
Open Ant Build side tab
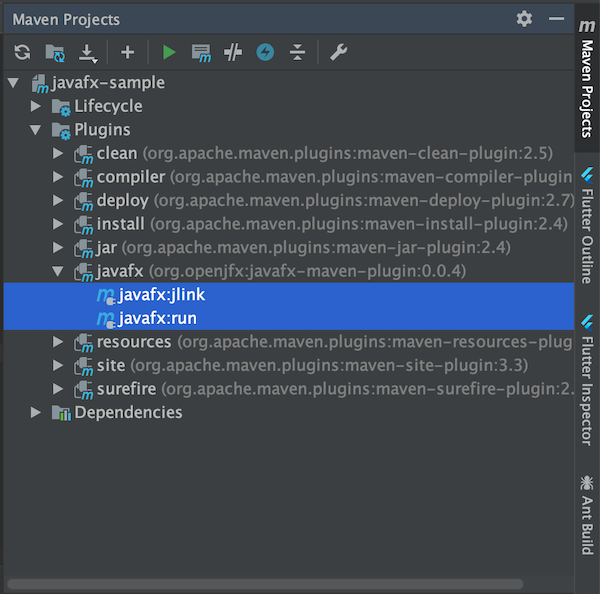tap(587, 515)
